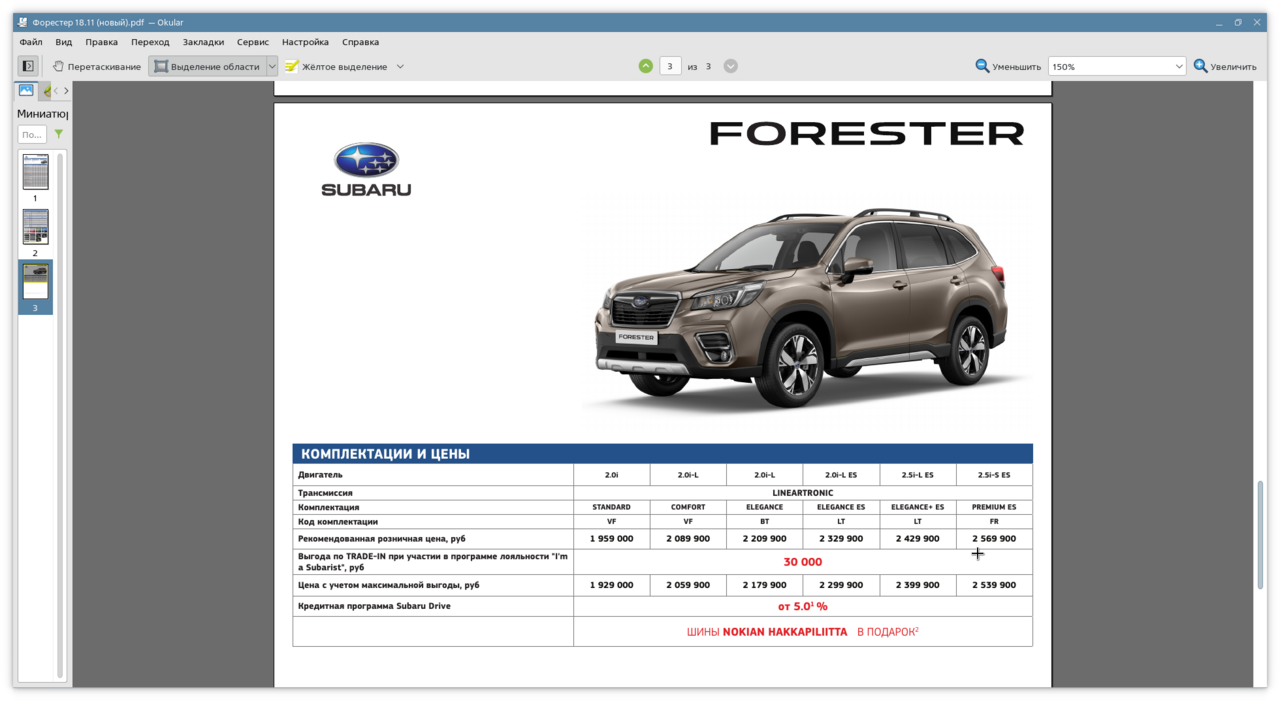Toggle the sidebar panel button
The width and height of the screenshot is (1280, 701).
[x=28, y=66]
